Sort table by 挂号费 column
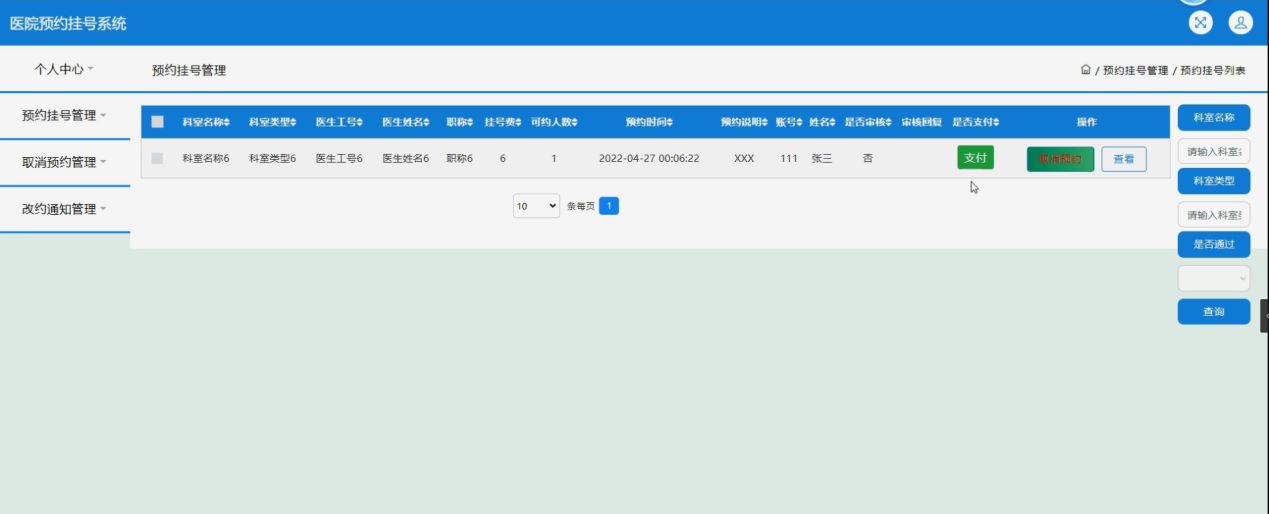The width and height of the screenshot is (1269, 514). pyautogui.click(x=503, y=122)
